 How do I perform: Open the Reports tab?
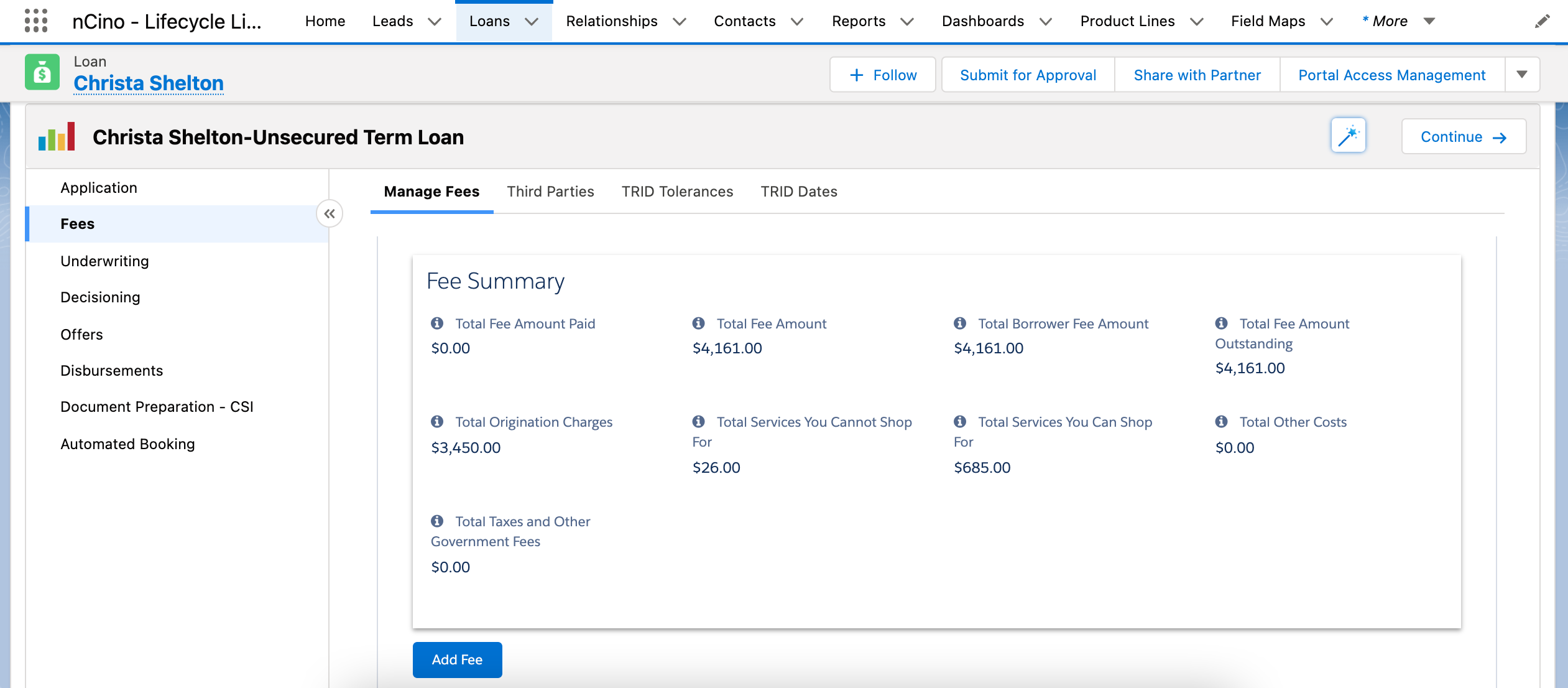[859, 21]
